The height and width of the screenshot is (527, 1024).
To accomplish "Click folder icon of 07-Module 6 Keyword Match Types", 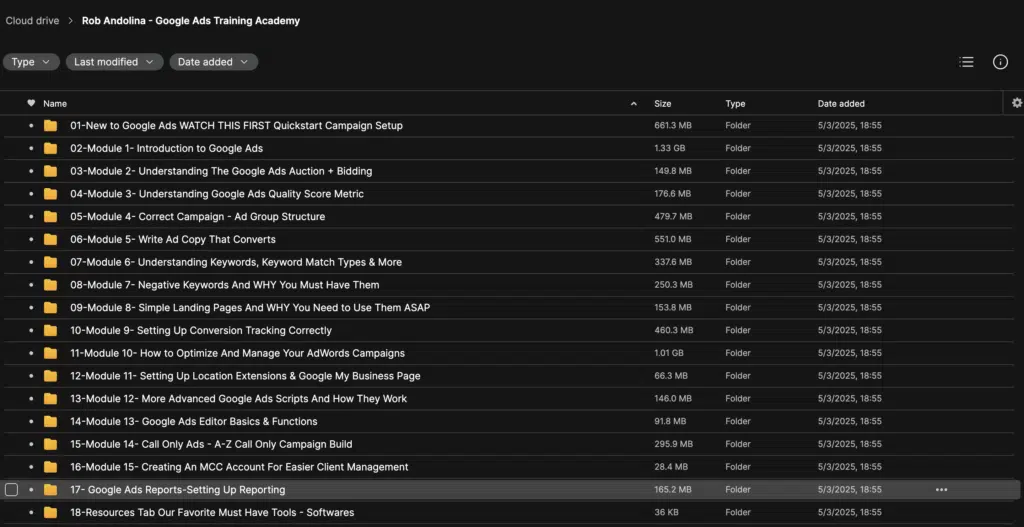I will (50, 263).
